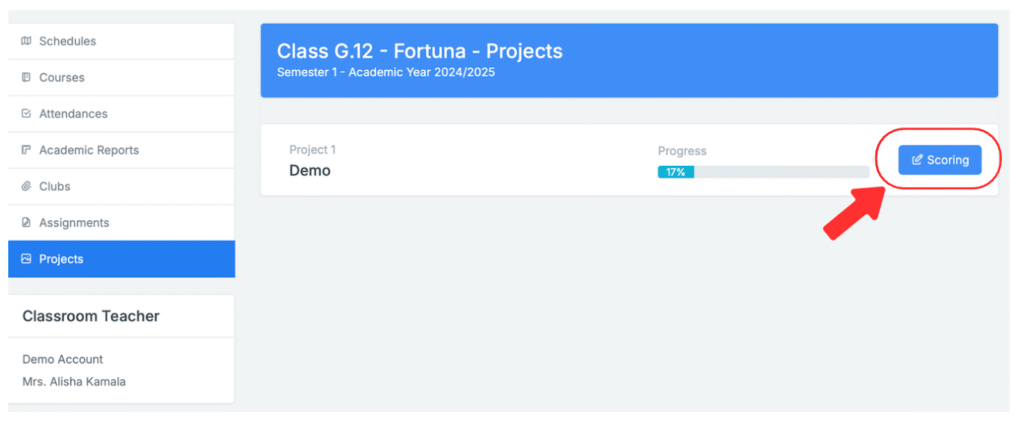The image size is (1024, 429).
Task: Click the pencil icon on Scoring button
Action: tap(917, 160)
